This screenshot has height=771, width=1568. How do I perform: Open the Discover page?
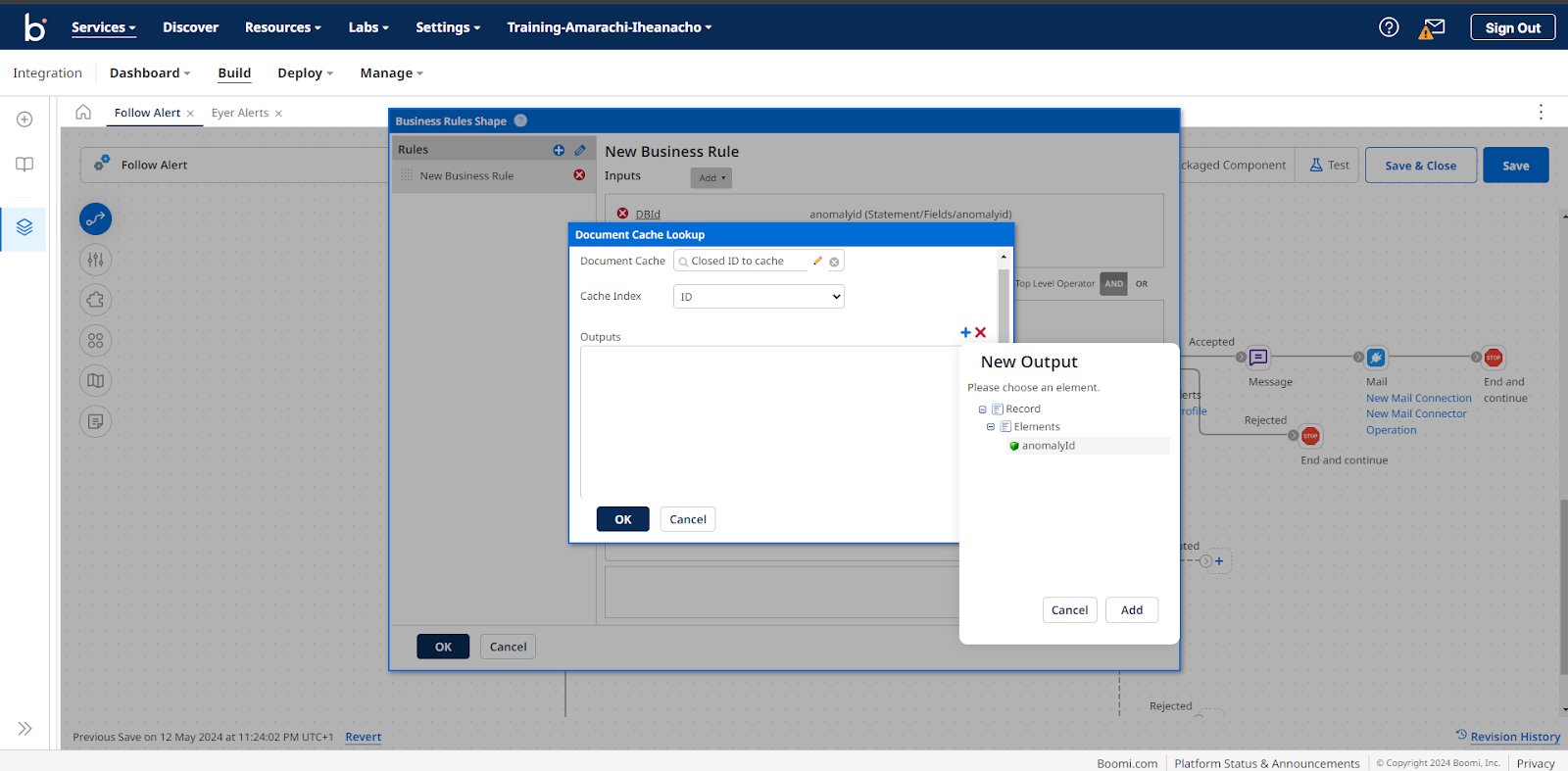click(x=191, y=27)
